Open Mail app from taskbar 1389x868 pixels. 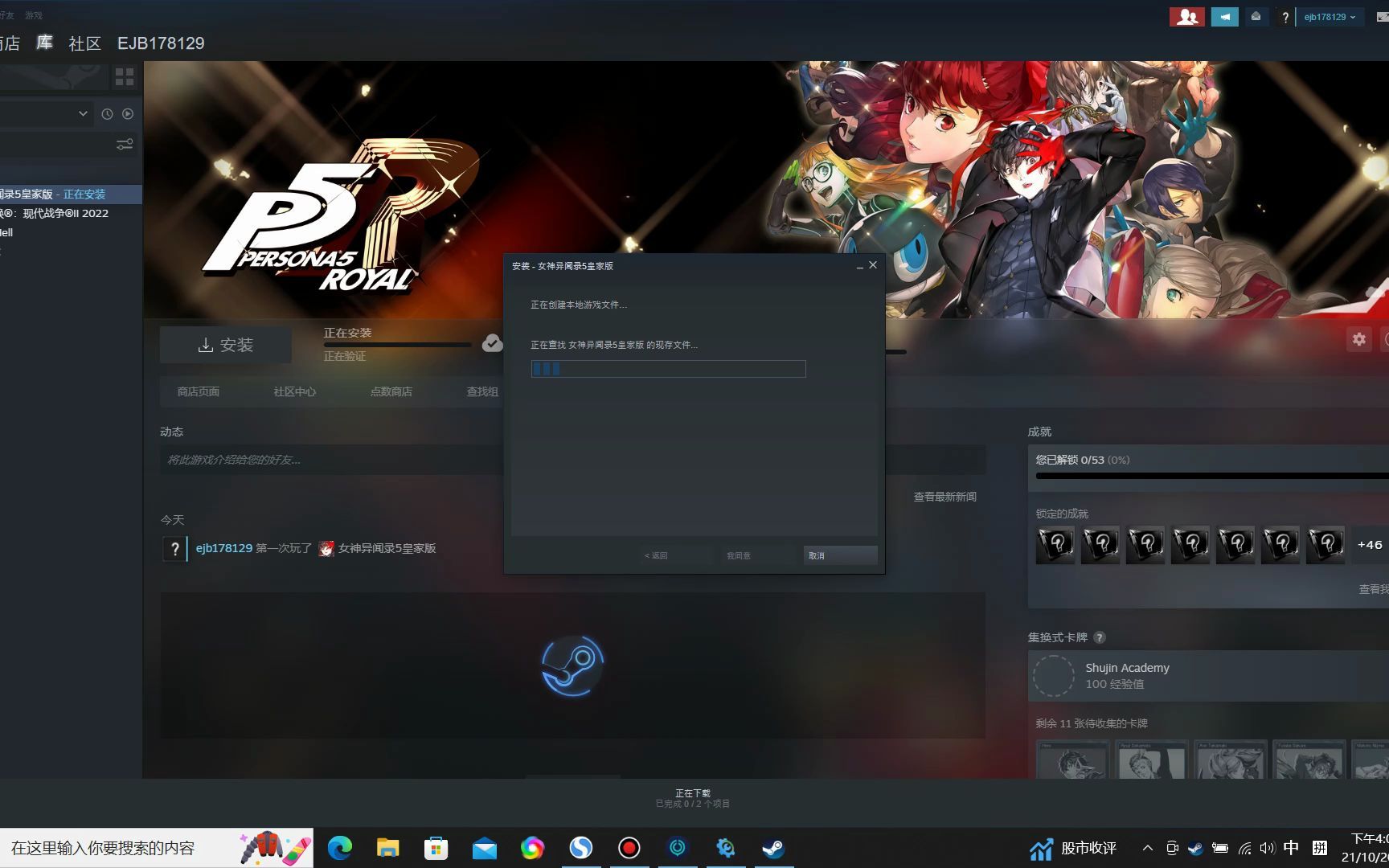coord(484,848)
